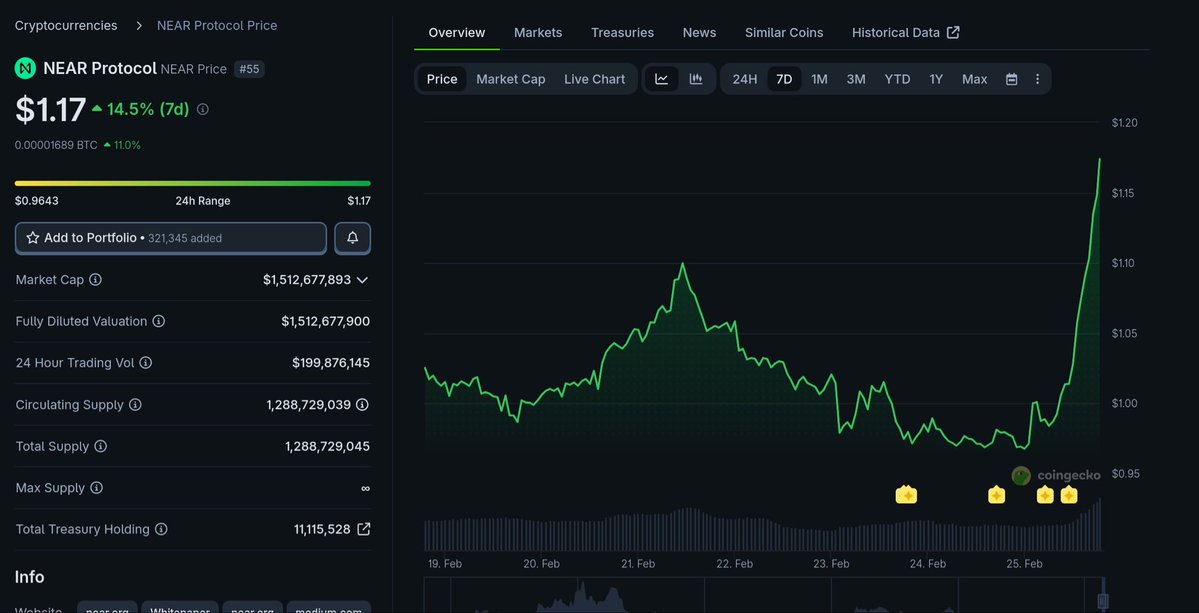Click the $0.9643 24h low value
Image resolution: width=1199 pixels, height=613 pixels.
pyautogui.click(x=37, y=201)
